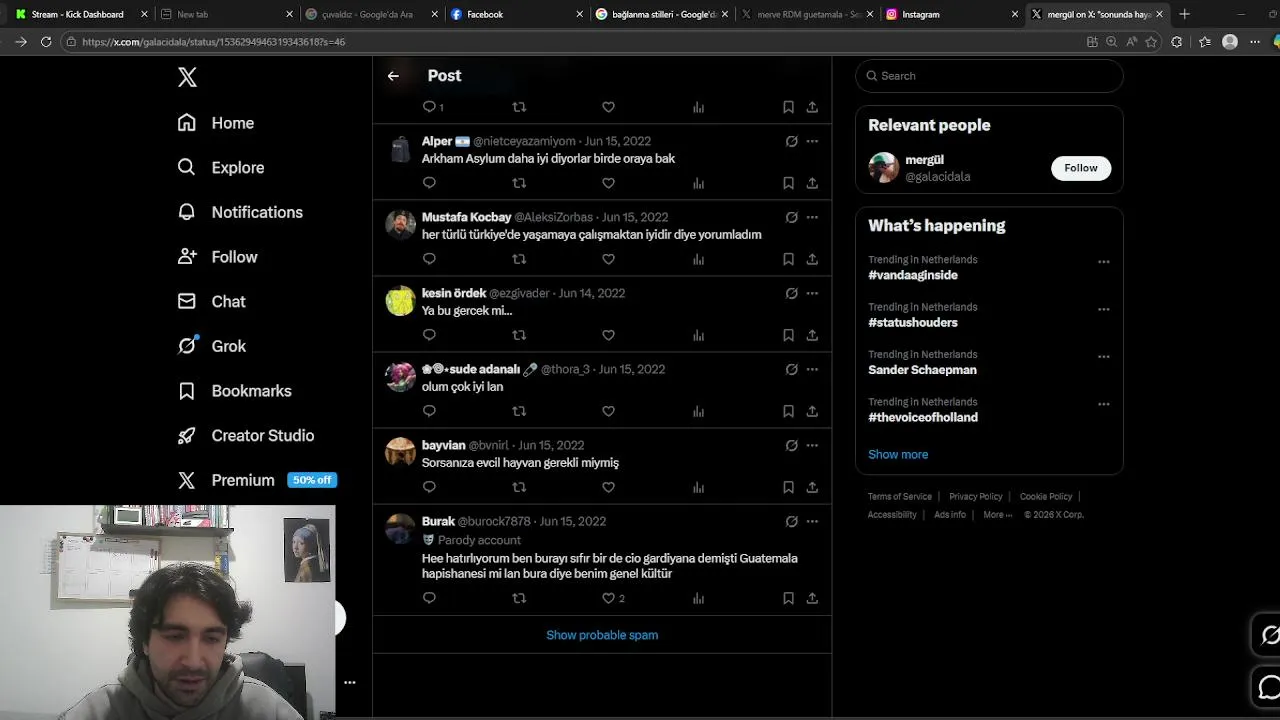The height and width of the screenshot is (720, 1280).
Task: Share sude adanalı's reply
Action: tap(812, 411)
